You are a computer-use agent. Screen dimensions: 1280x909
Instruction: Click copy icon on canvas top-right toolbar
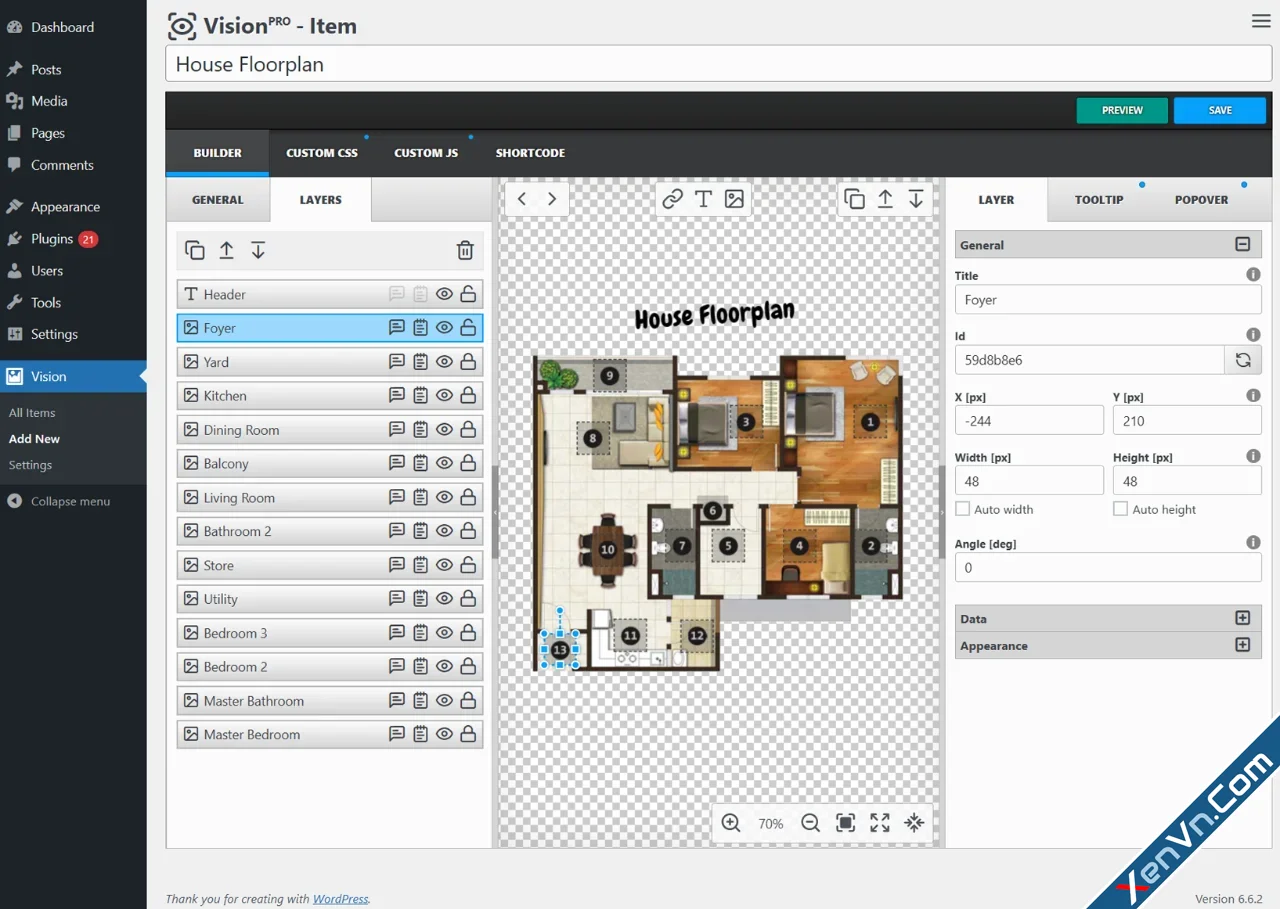coord(854,199)
